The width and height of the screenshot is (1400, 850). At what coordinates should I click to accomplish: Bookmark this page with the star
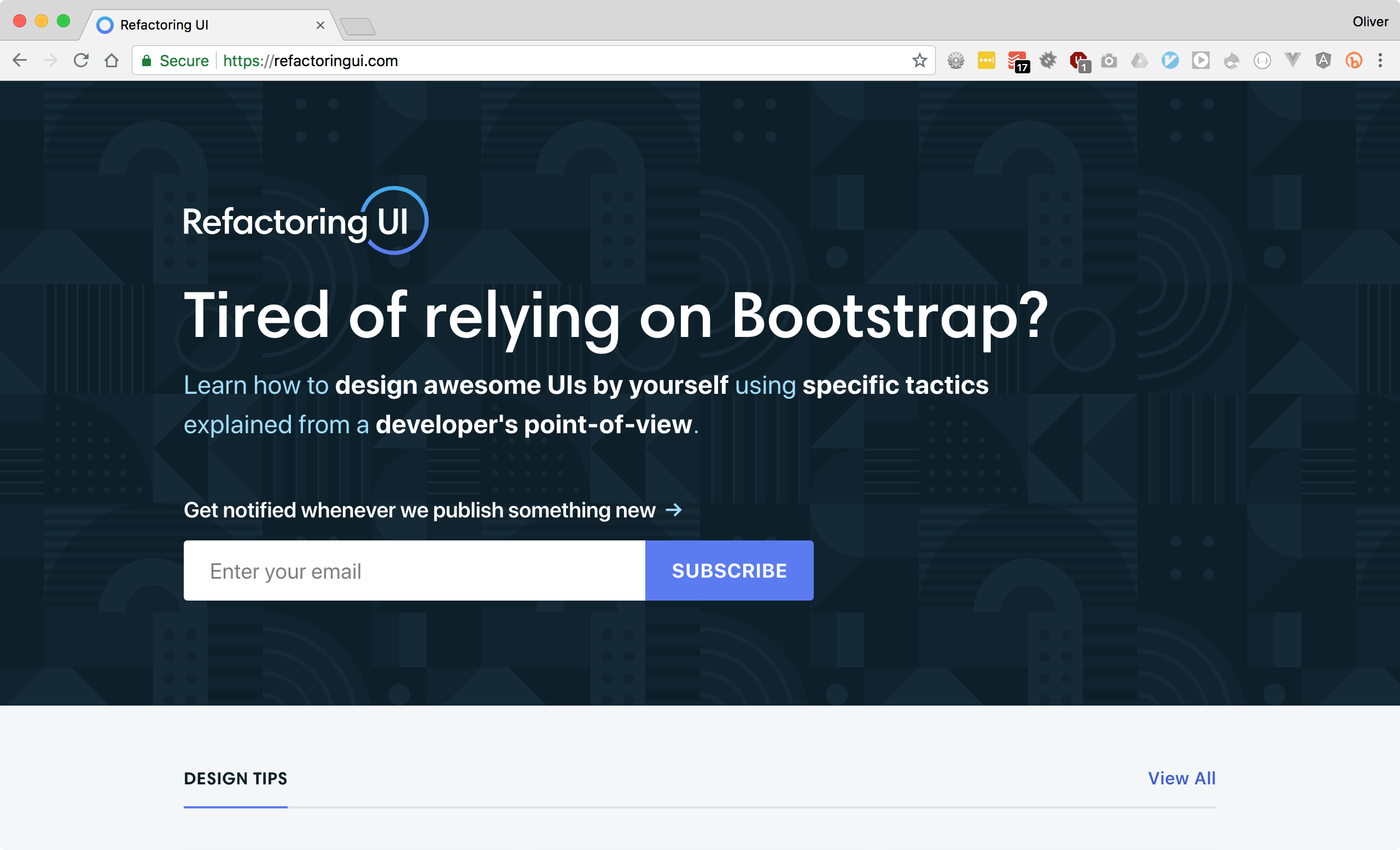coord(919,60)
